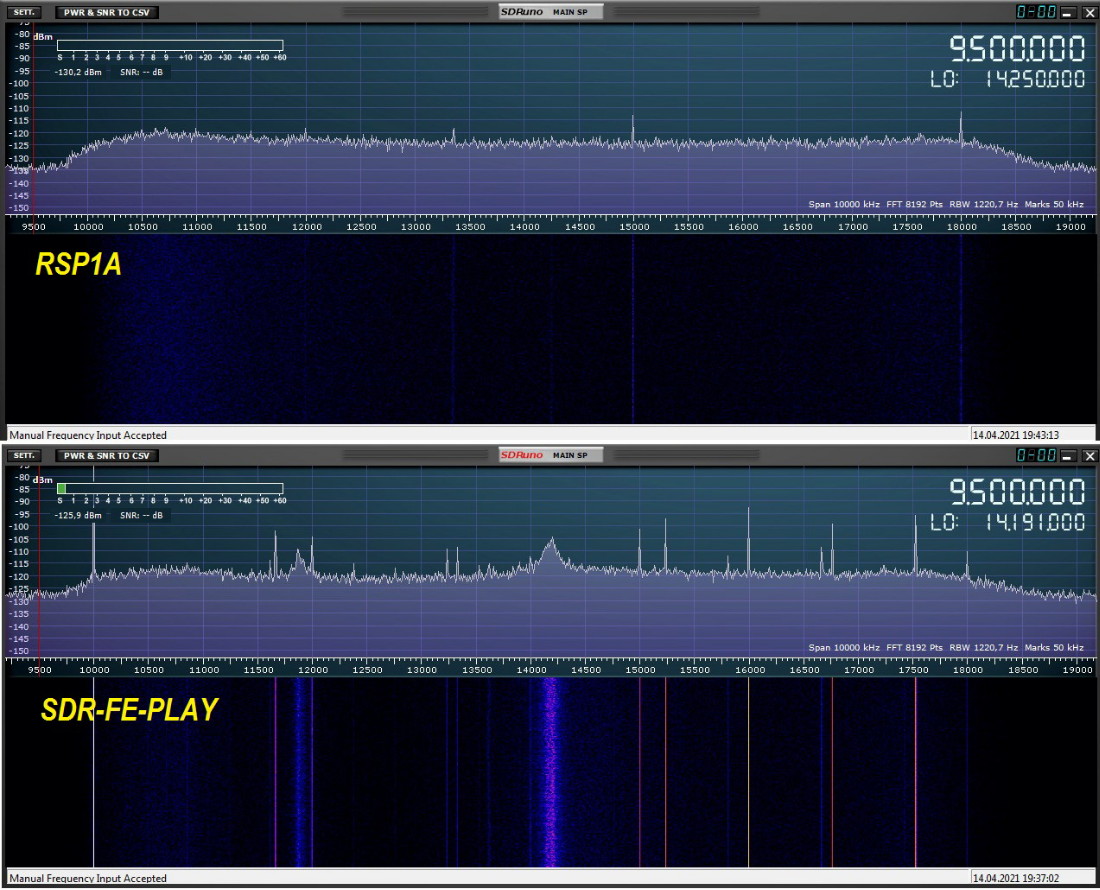Select the -130,2 dBm power reading
The height and width of the screenshot is (890, 1100).
tap(78, 72)
